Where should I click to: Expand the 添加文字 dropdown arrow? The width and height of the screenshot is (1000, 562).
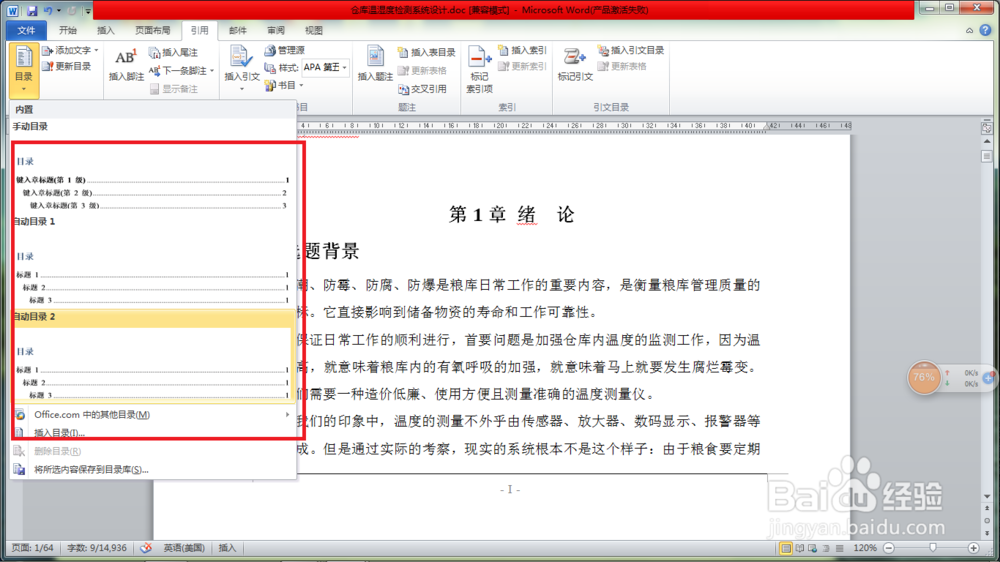pos(96,50)
